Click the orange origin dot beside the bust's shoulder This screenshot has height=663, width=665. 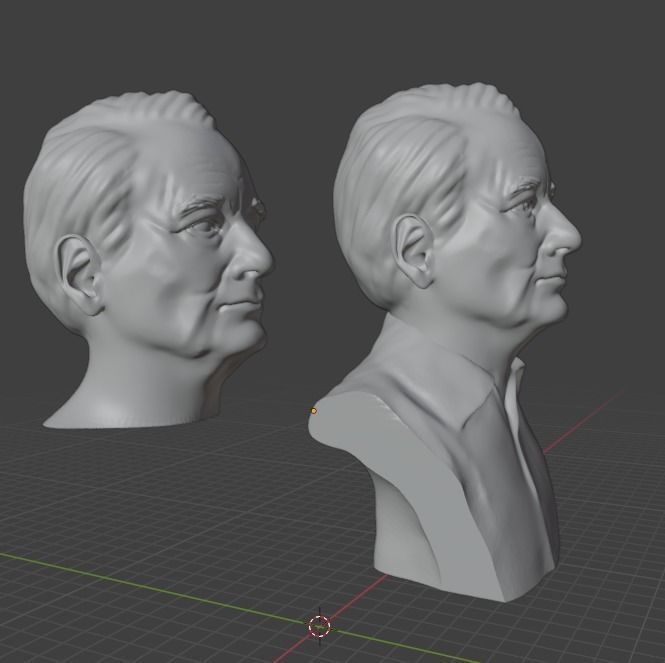pos(314,411)
